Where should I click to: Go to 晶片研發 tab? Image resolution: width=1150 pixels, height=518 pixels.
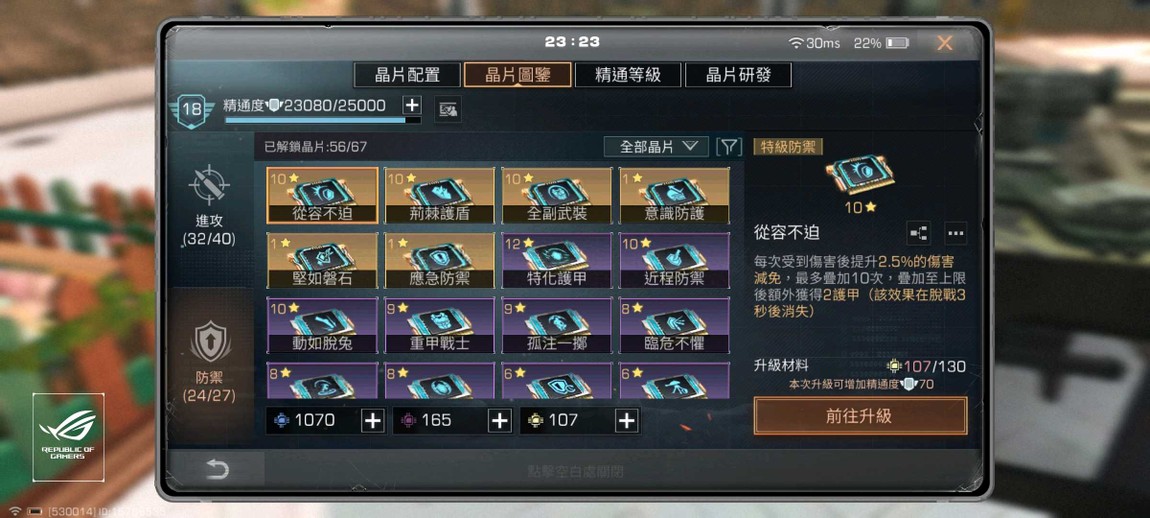tap(739, 74)
